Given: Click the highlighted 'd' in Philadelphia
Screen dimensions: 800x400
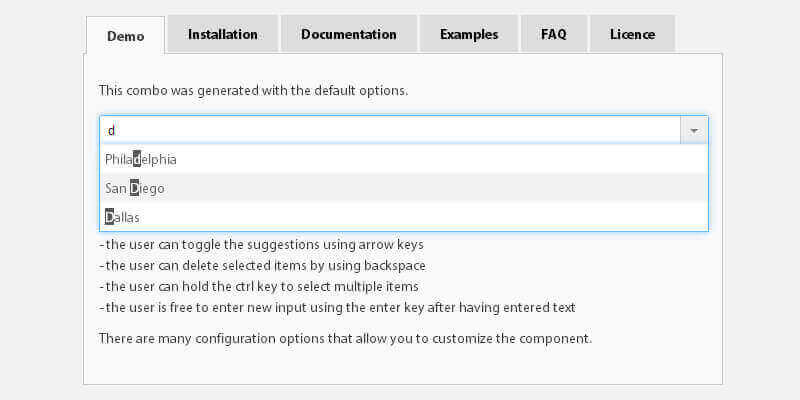Looking at the screenshot, I should [138, 159].
